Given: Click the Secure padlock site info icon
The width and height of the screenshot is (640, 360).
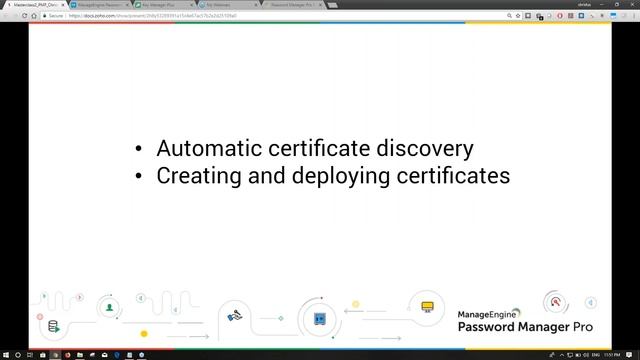Looking at the screenshot, I should [x=44, y=16].
